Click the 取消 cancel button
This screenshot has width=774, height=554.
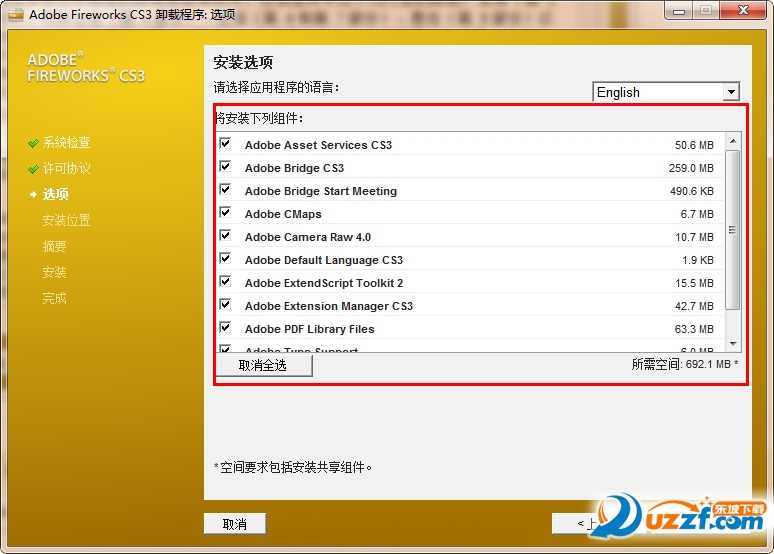point(235,524)
